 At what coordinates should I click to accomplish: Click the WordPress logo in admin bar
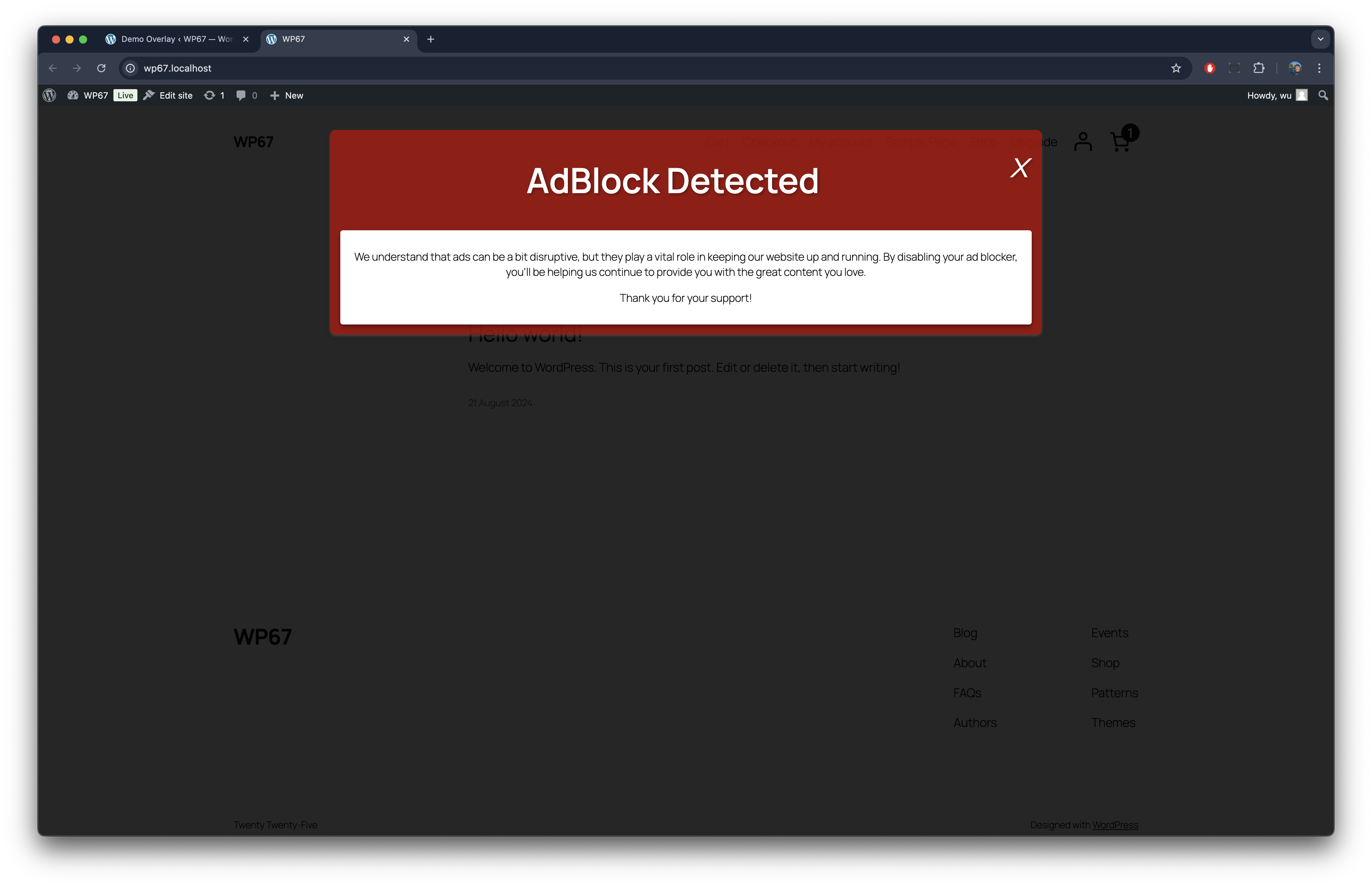click(x=50, y=96)
